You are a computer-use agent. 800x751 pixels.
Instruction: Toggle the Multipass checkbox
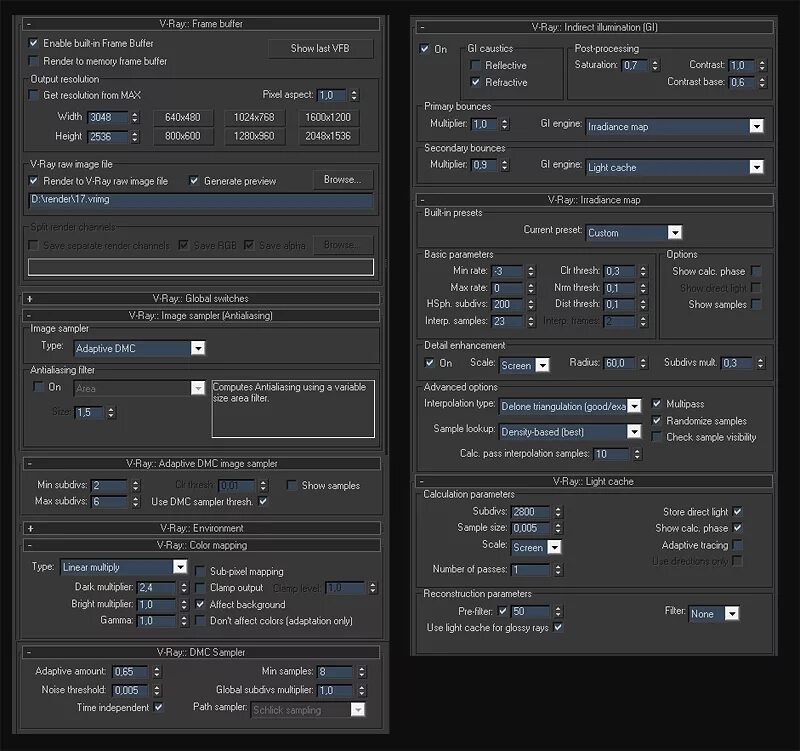click(x=657, y=404)
